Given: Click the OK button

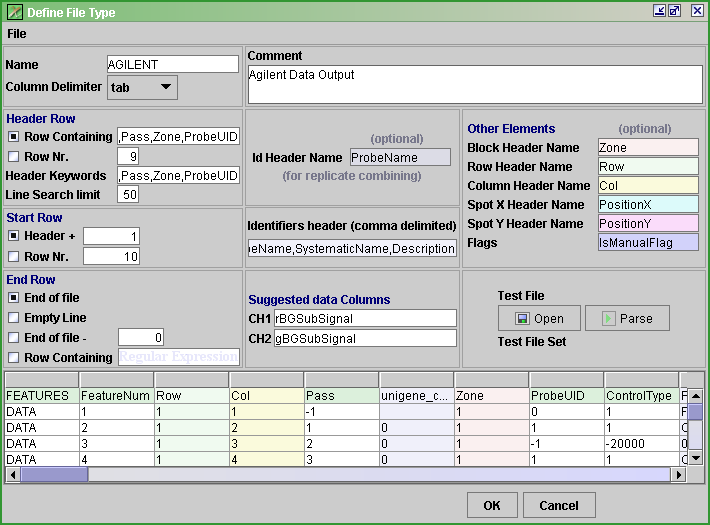Looking at the screenshot, I should coord(492,505).
